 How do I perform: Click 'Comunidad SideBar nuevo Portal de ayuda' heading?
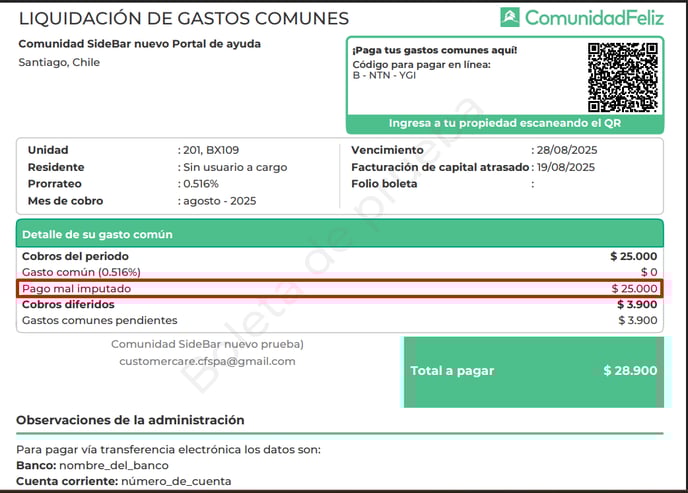[140, 44]
